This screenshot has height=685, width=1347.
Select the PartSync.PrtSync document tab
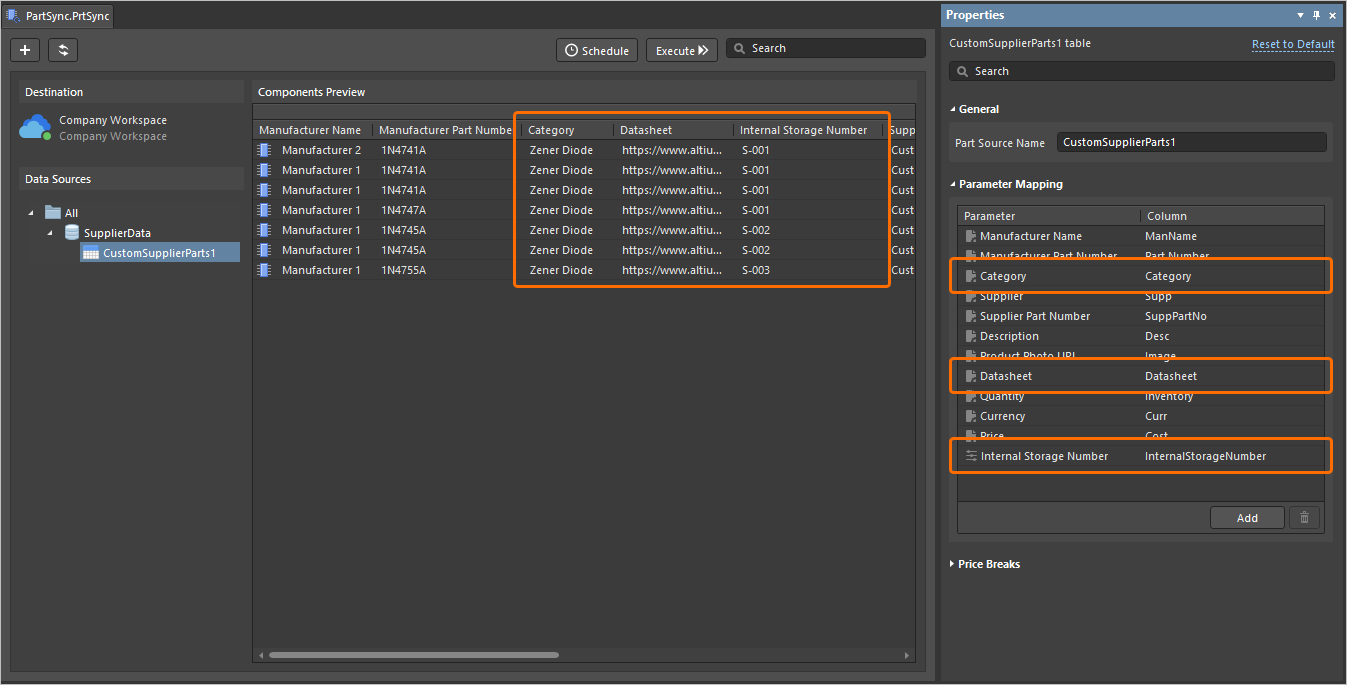[58, 16]
